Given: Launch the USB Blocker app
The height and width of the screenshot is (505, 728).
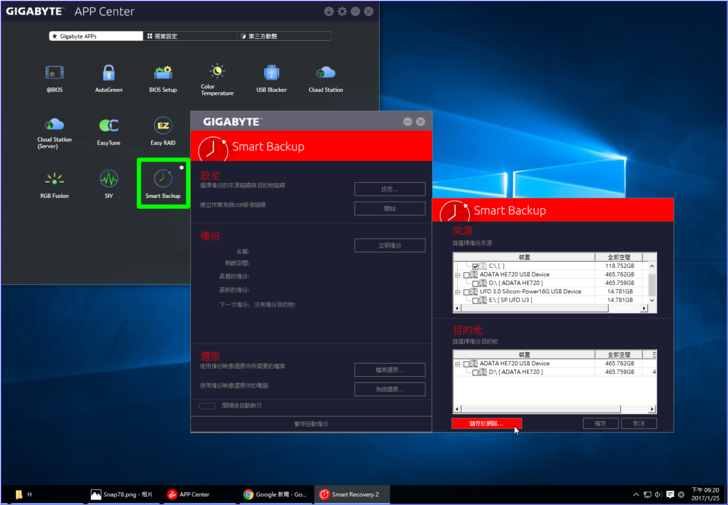Looking at the screenshot, I should [271, 76].
